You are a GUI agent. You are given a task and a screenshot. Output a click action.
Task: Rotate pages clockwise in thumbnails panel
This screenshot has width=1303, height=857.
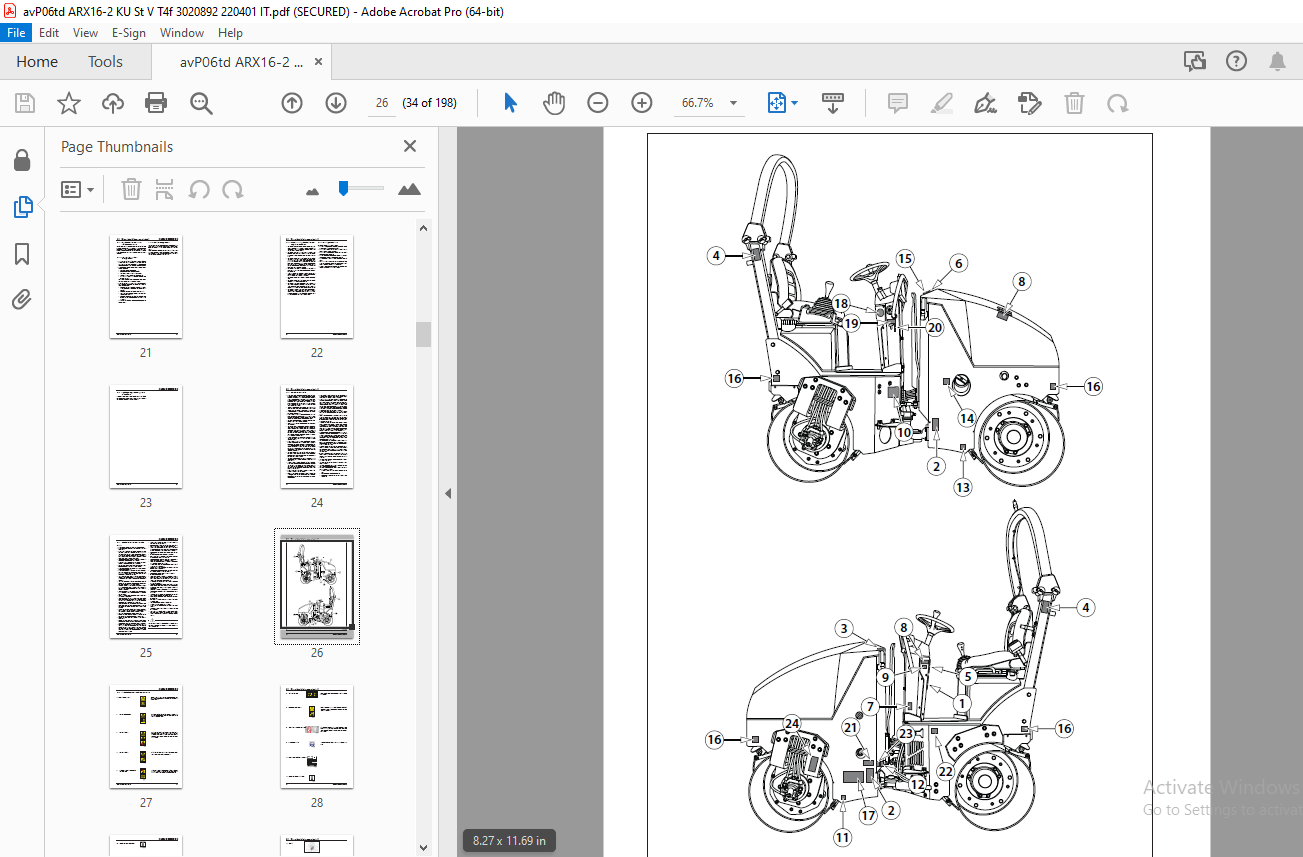(233, 189)
